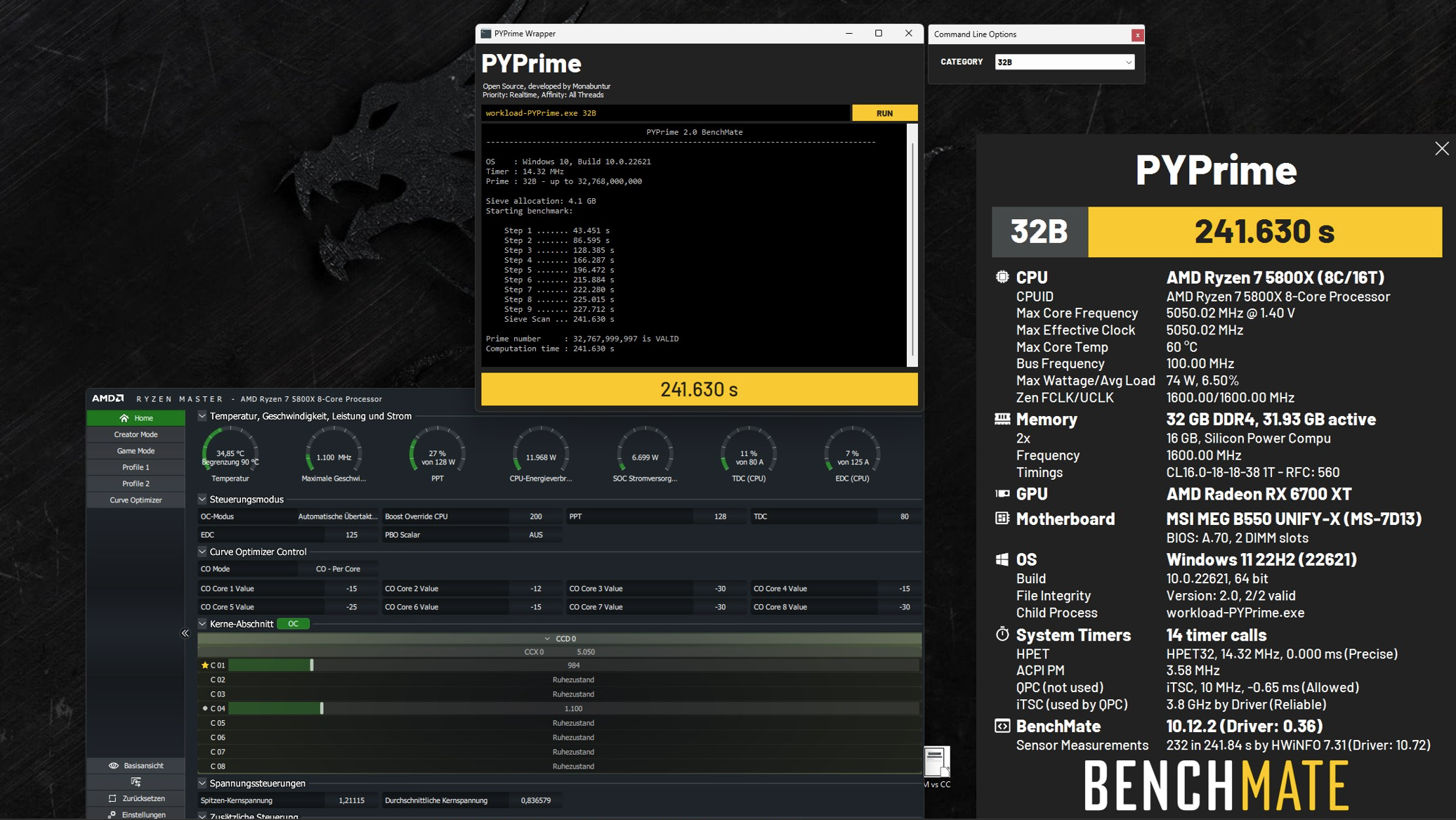Click the import/export arrows icon in the sidebar
The image size is (1456, 820).
point(136,781)
